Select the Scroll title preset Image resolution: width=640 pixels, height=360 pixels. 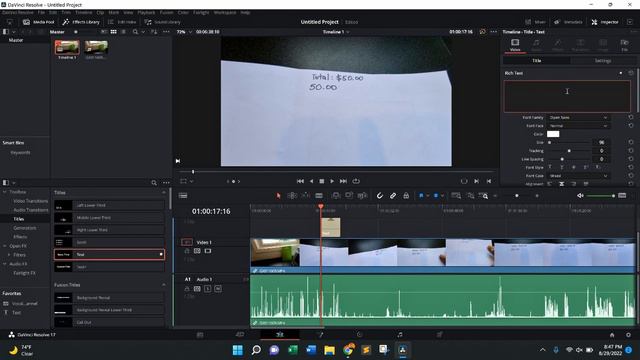coord(109,242)
